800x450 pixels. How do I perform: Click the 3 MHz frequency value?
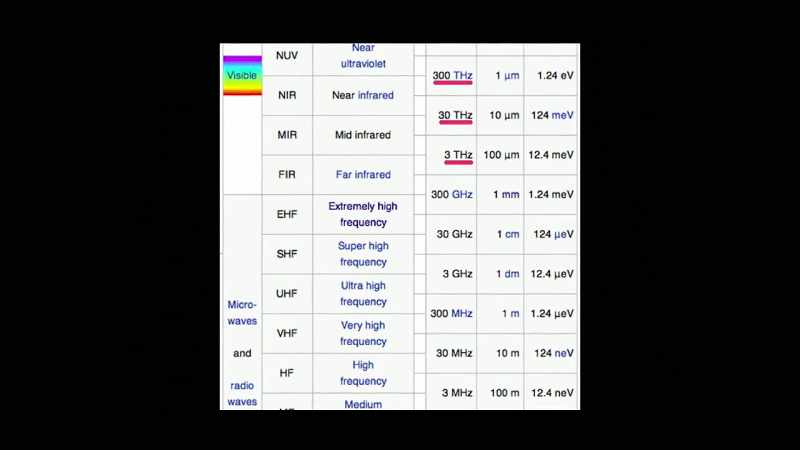tap(457, 393)
